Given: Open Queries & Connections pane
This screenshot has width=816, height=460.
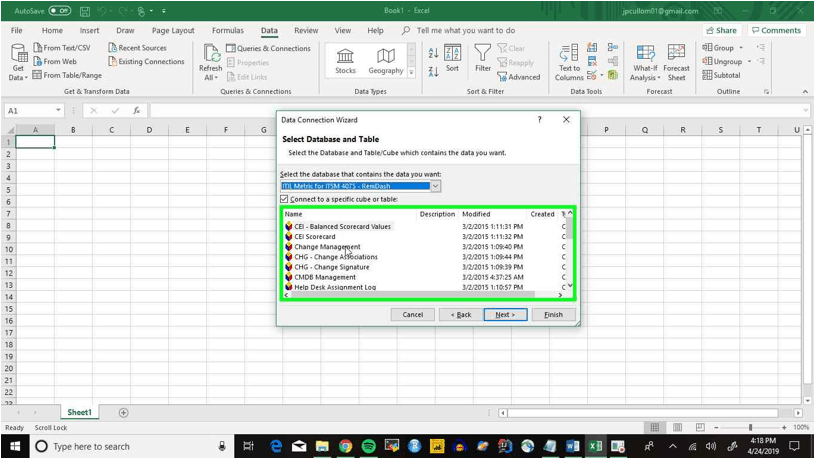Looking at the screenshot, I should (269, 48).
